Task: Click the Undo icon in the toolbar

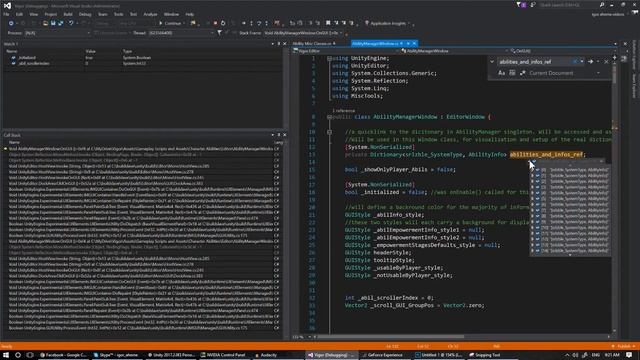Action: (71, 23)
